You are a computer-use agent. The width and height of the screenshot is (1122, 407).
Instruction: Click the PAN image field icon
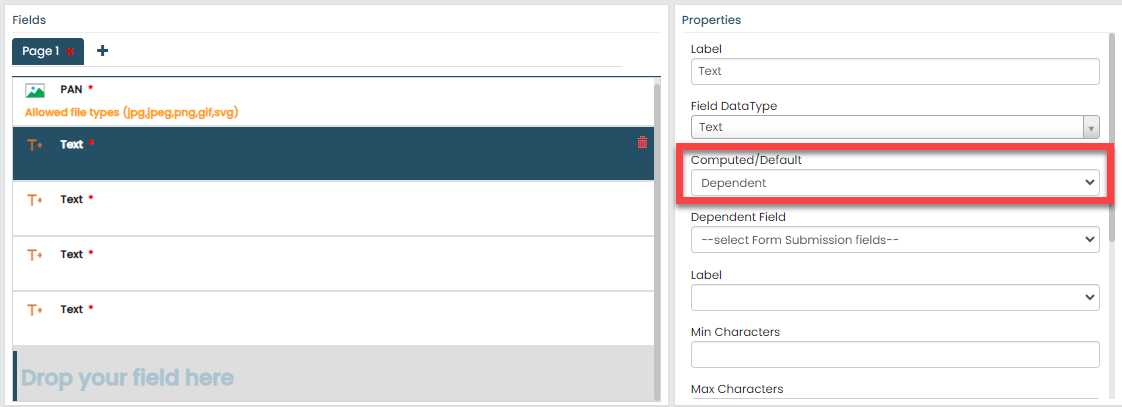pyautogui.click(x=35, y=90)
